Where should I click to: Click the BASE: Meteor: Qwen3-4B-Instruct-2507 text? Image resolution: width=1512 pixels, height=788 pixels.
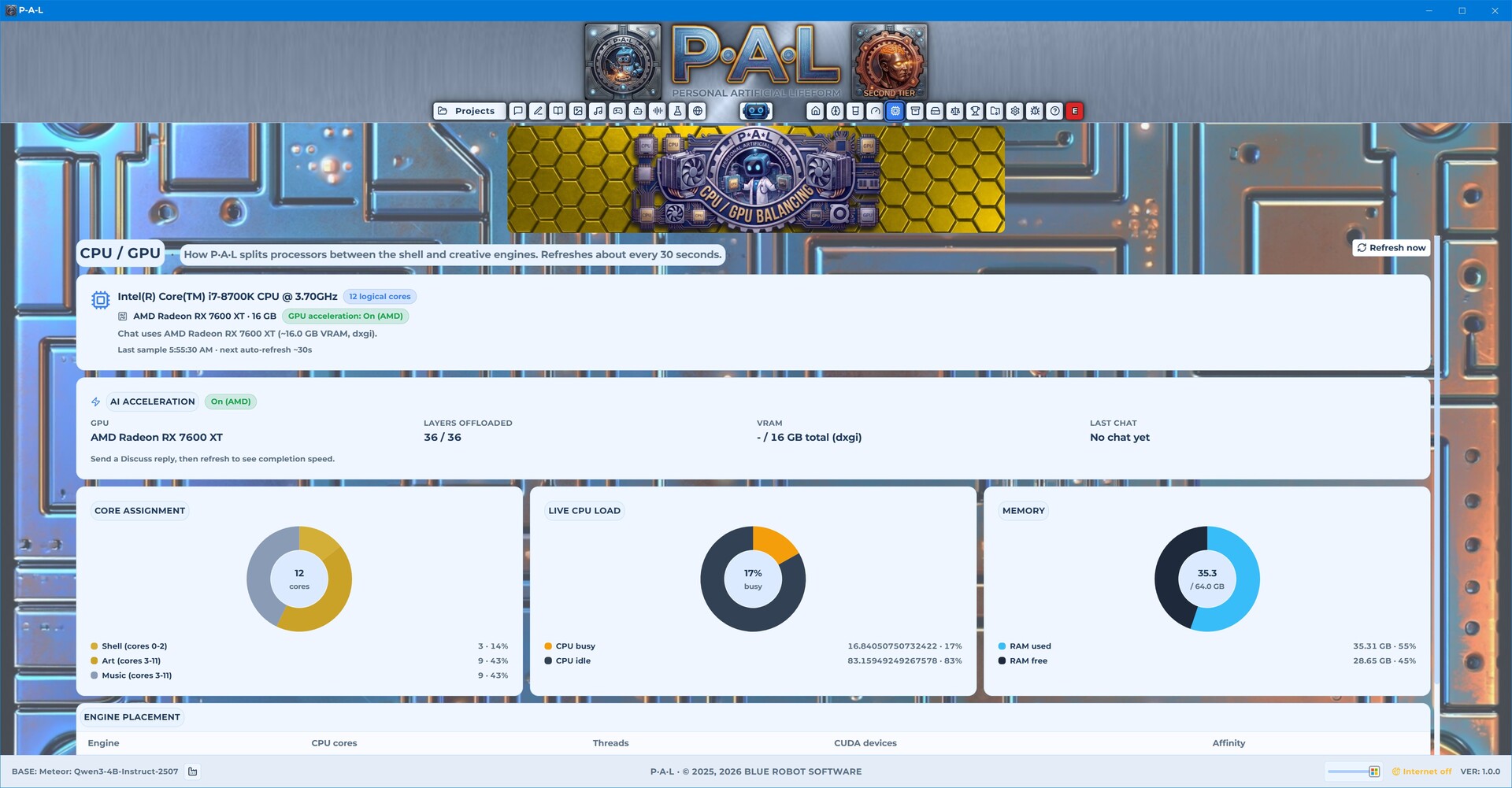[x=95, y=771]
